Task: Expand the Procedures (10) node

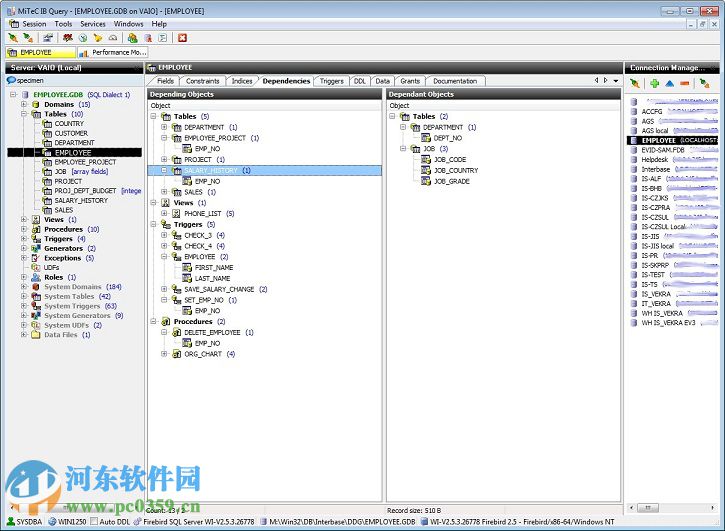Action: click(24, 229)
